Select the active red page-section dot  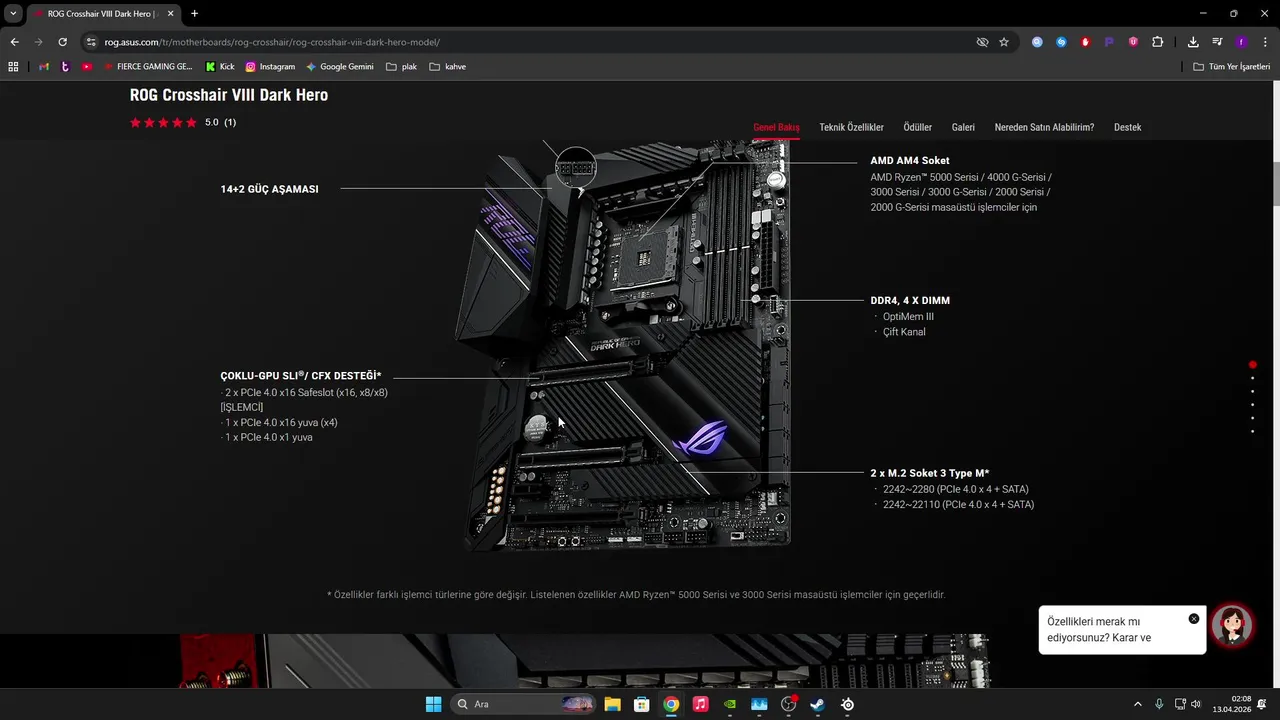1252,365
